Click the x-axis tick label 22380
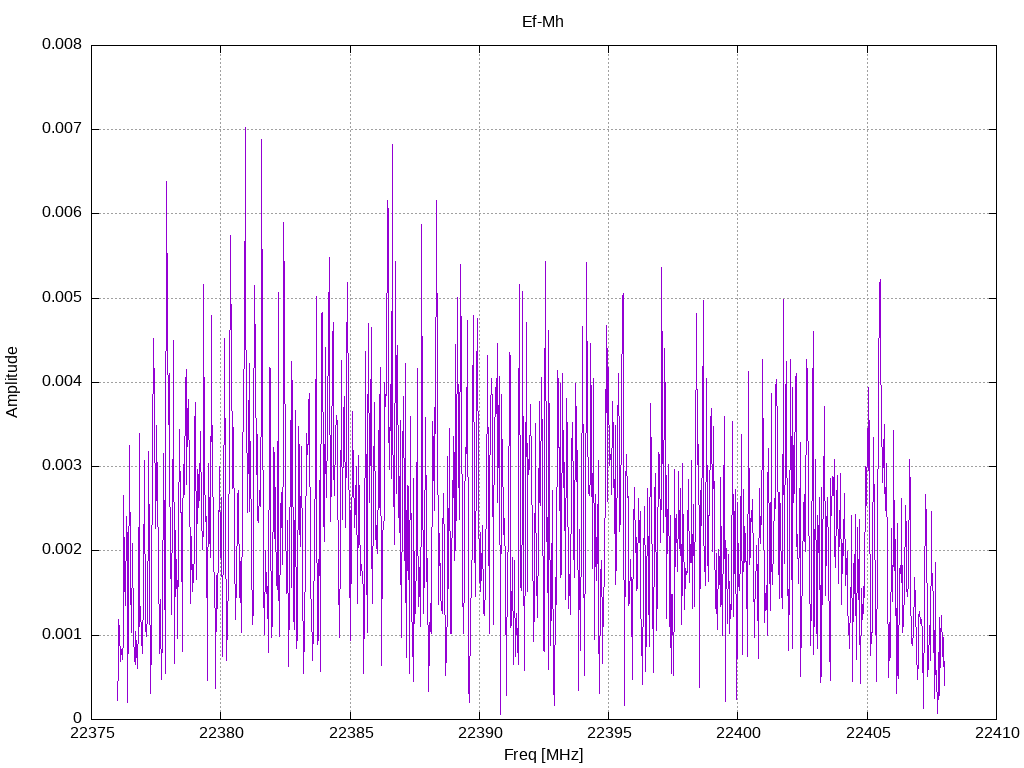The image size is (1024, 768). [x=221, y=733]
